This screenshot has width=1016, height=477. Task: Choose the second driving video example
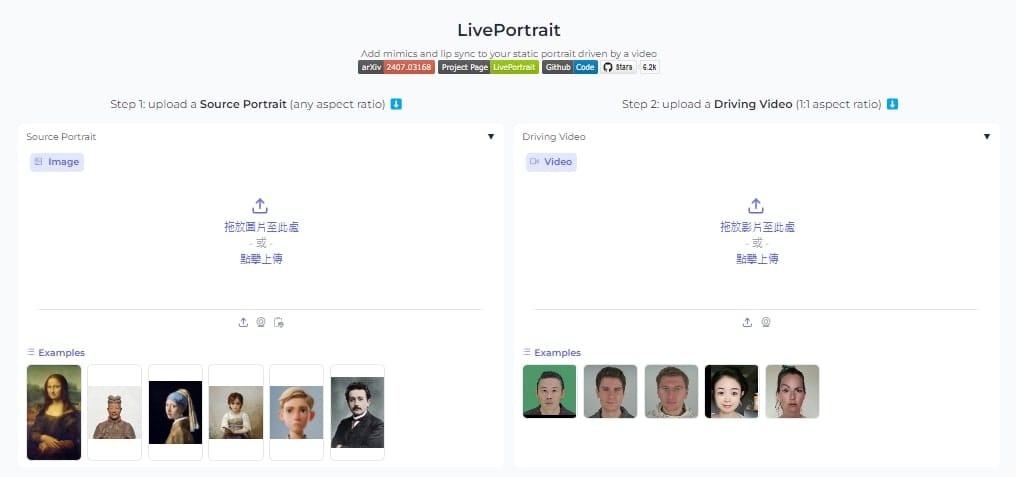coord(610,391)
